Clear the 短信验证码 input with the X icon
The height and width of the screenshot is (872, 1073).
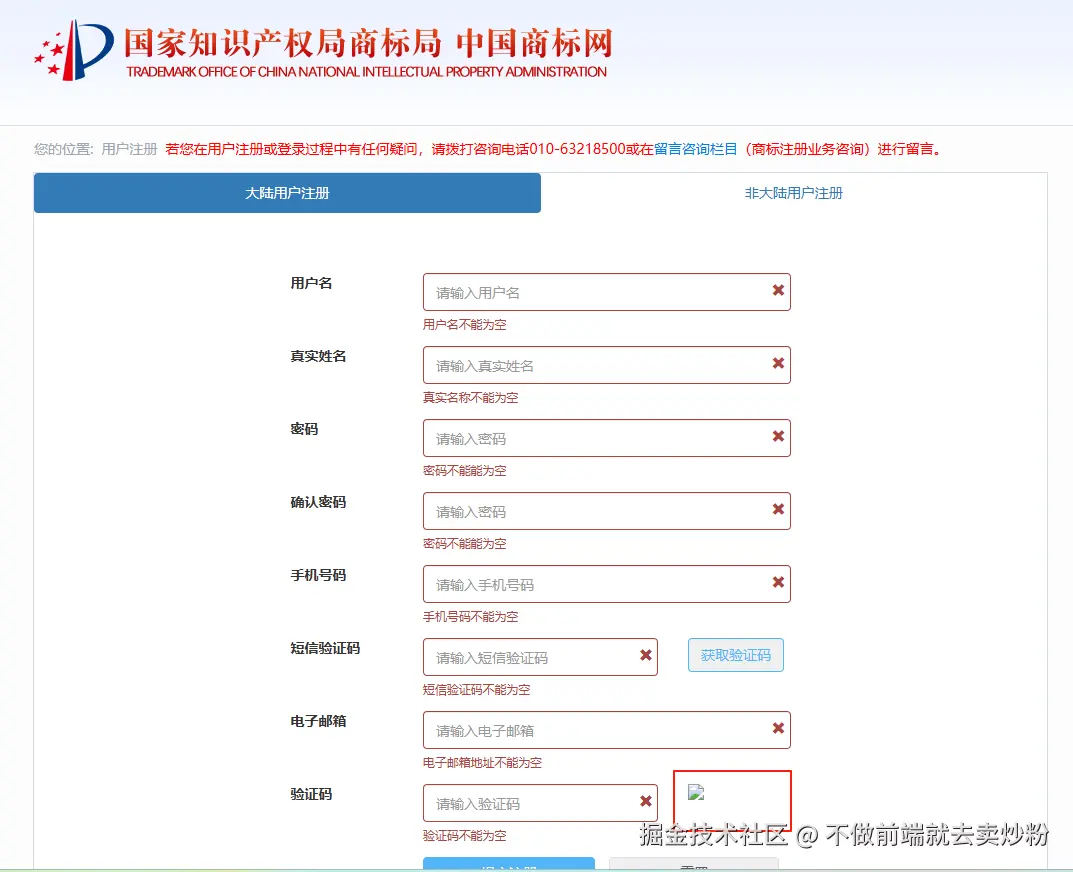(x=645, y=656)
